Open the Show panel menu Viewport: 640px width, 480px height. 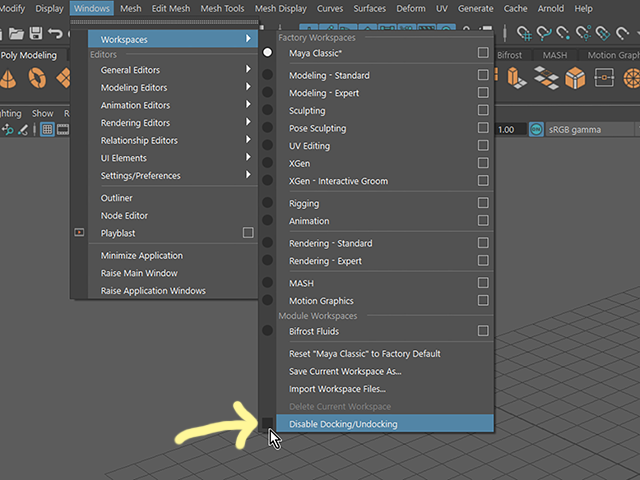42,113
